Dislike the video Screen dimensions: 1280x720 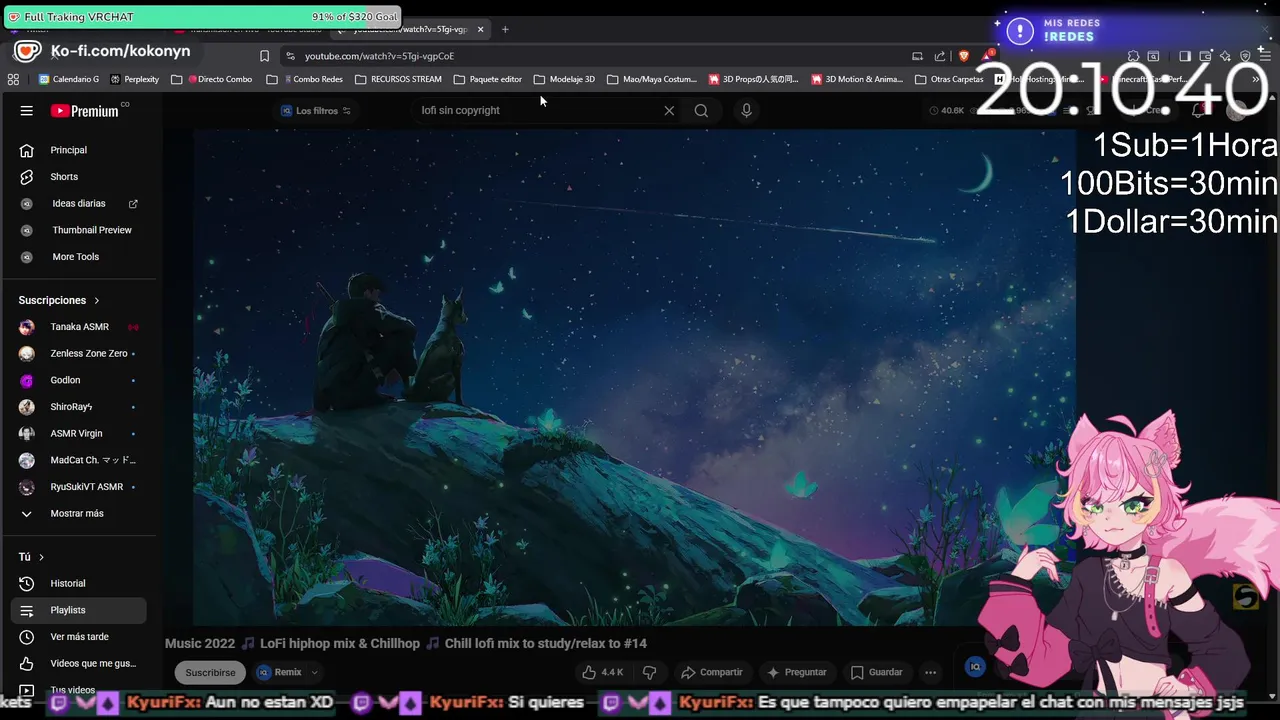[649, 673]
